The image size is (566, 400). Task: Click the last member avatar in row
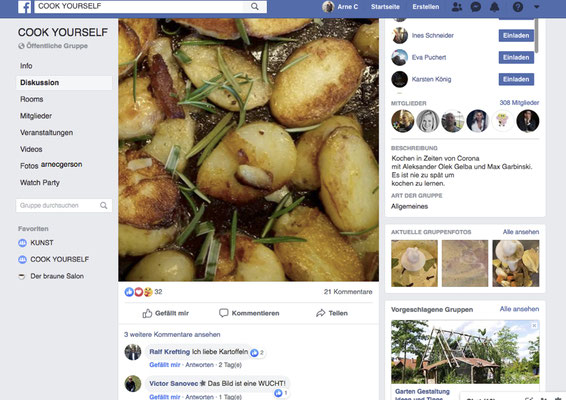[528, 121]
